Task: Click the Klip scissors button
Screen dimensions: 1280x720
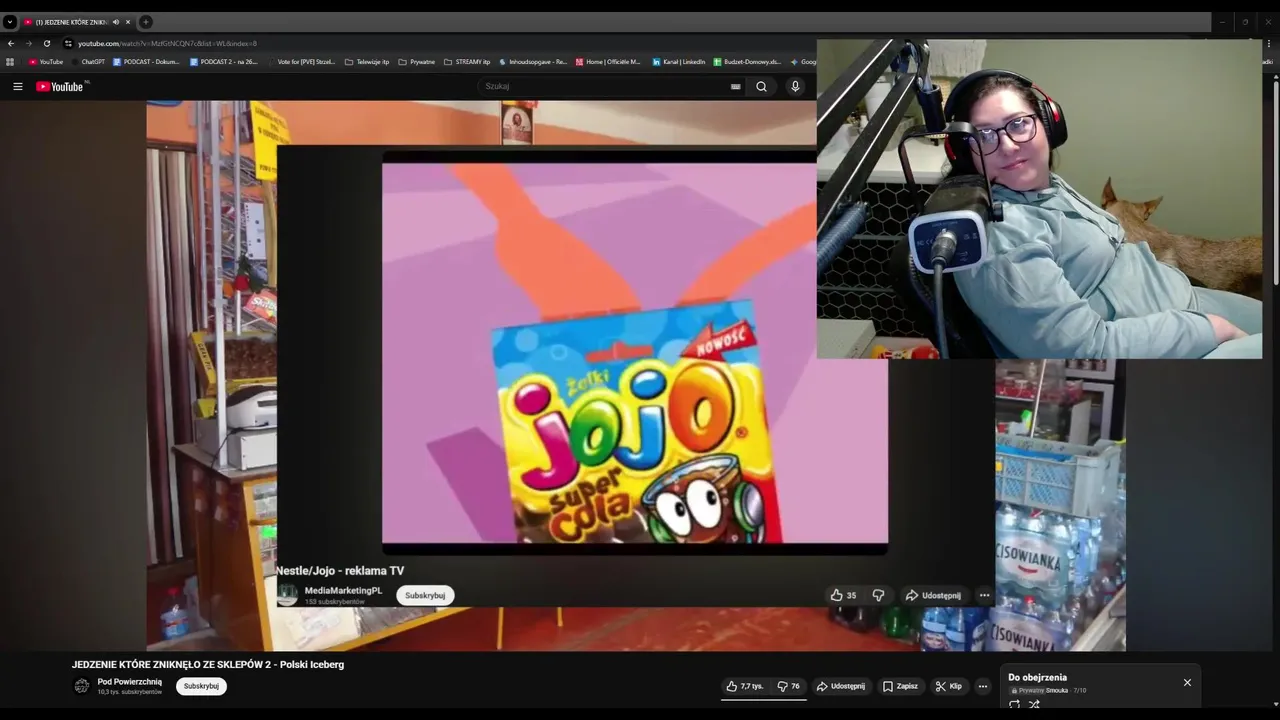Action: click(948, 686)
